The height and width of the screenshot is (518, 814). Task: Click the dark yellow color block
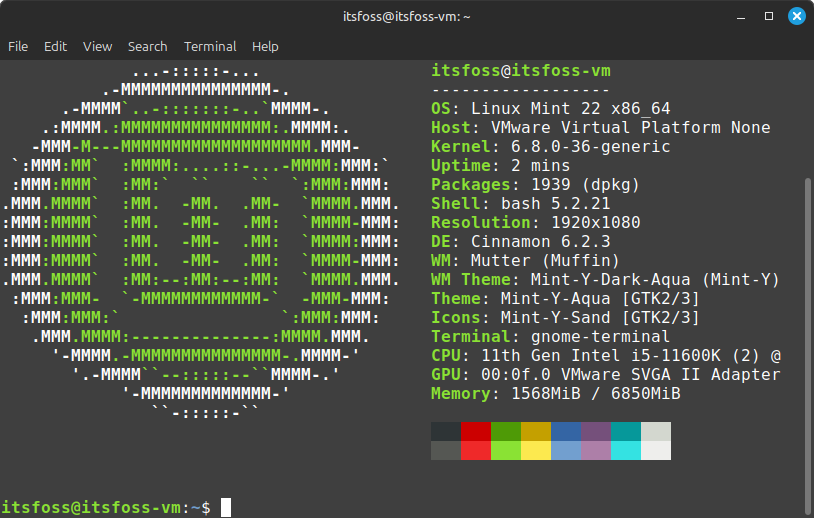(x=536, y=431)
